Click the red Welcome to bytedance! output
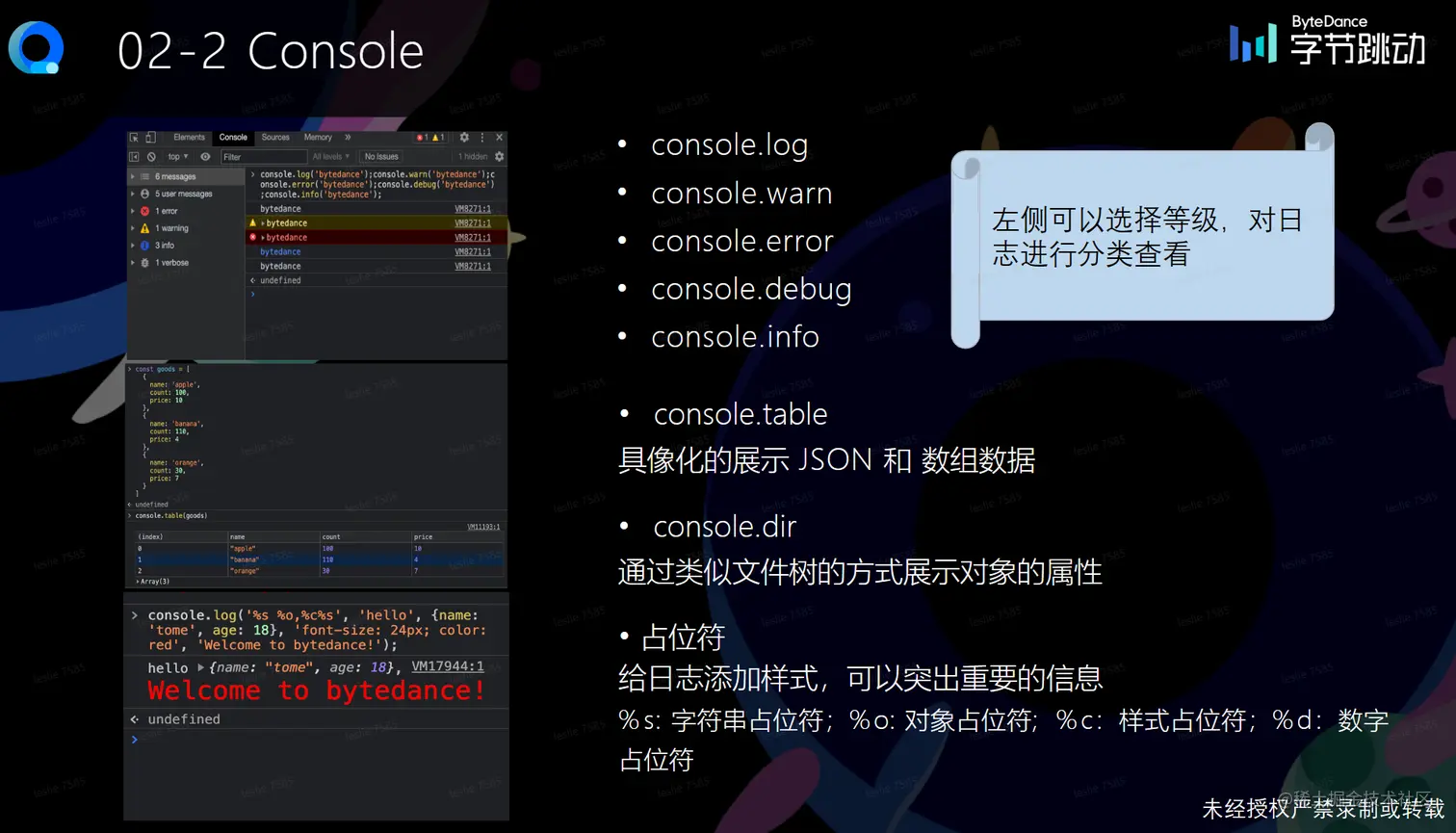This screenshot has width=1456, height=833. (317, 691)
